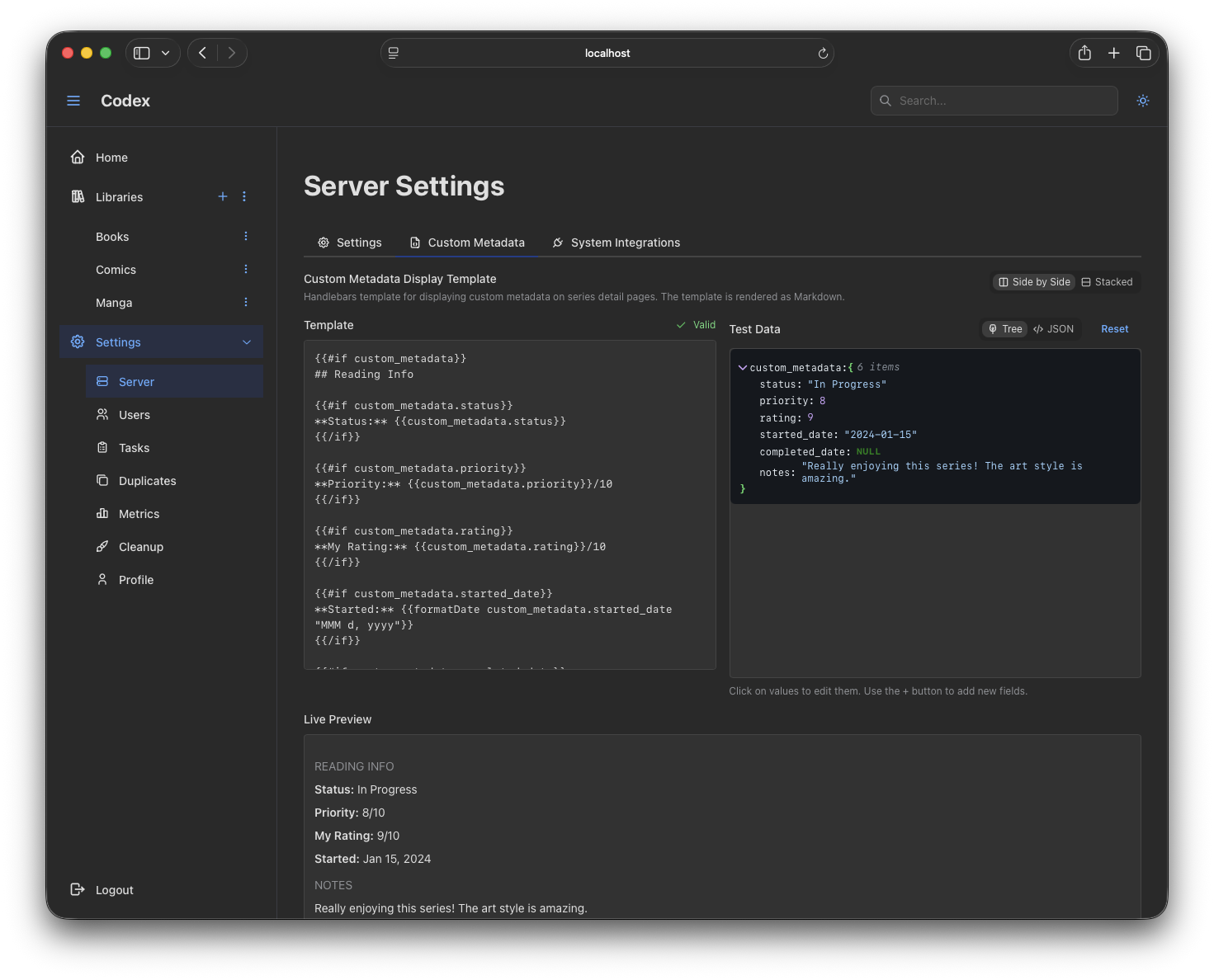The height and width of the screenshot is (980, 1214).
Task: Collapse the Settings section chevron
Action: (x=246, y=342)
